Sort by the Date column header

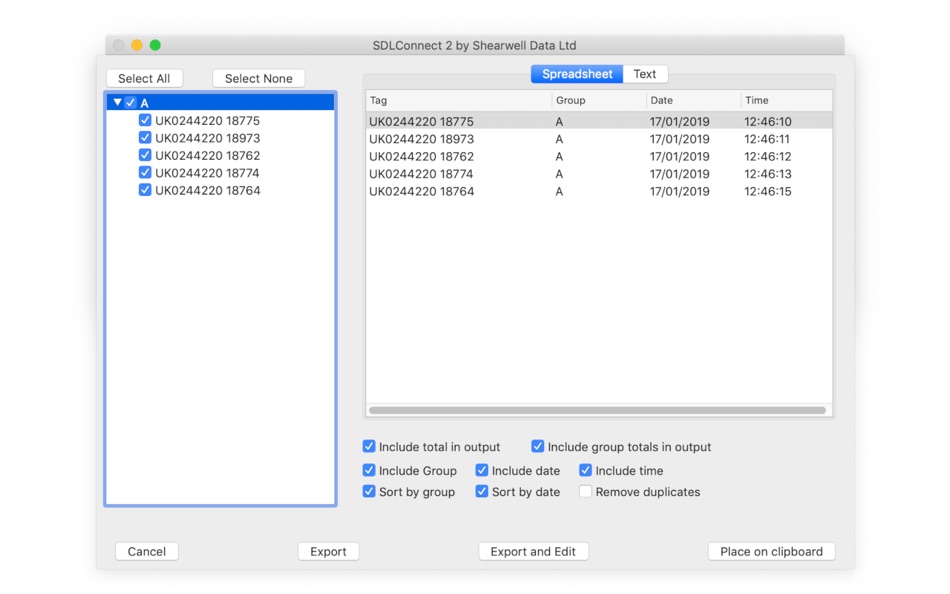pyautogui.click(x=693, y=101)
